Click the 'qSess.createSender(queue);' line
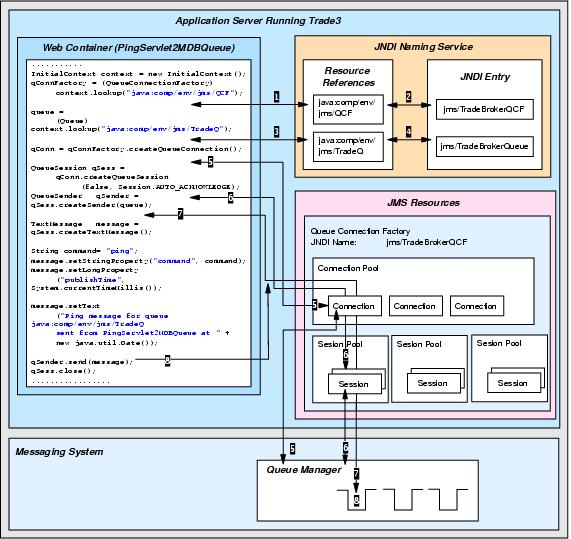The height and width of the screenshot is (539, 571). pyautogui.click(x=91, y=205)
